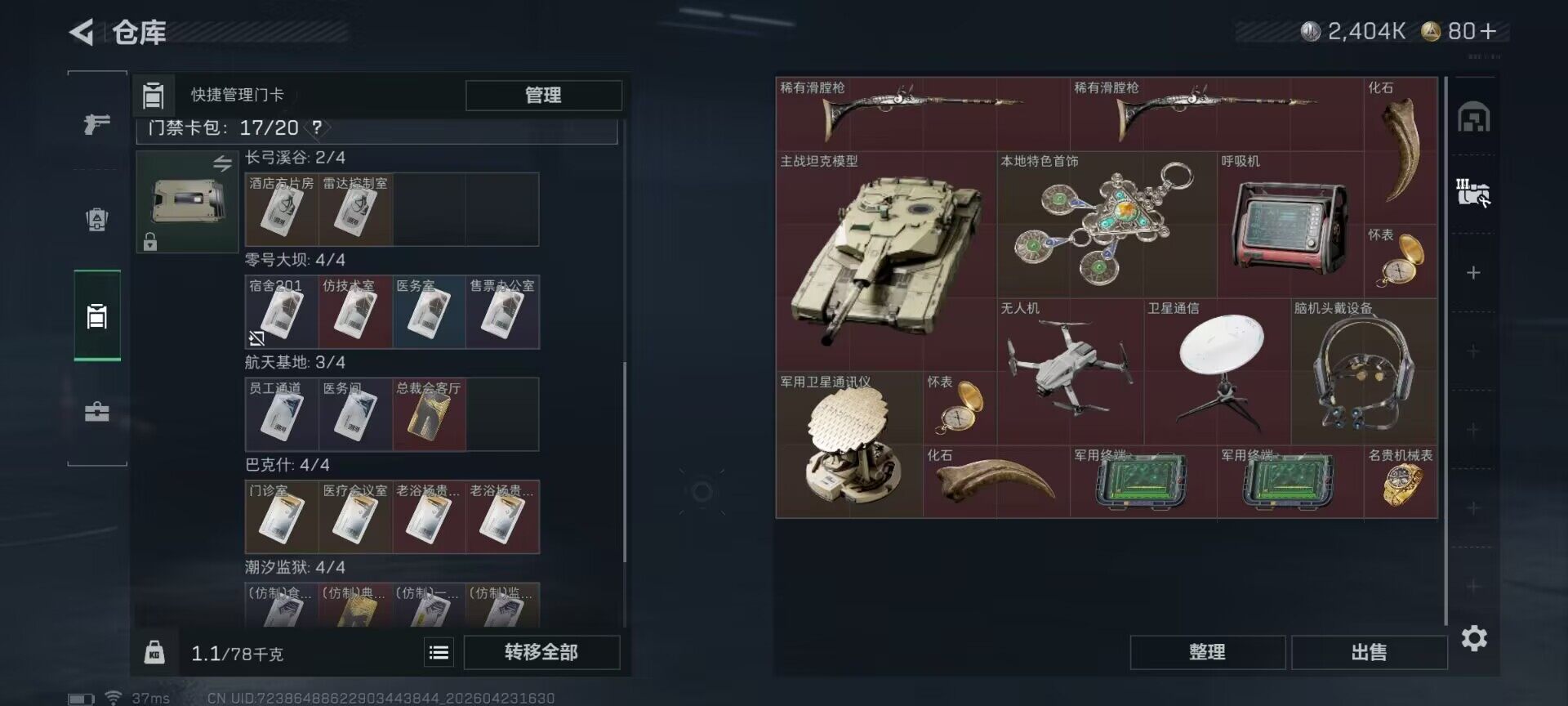Add currency with the plus beside 80
Screen dimensions: 1568x706
[x=1488, y=31]
